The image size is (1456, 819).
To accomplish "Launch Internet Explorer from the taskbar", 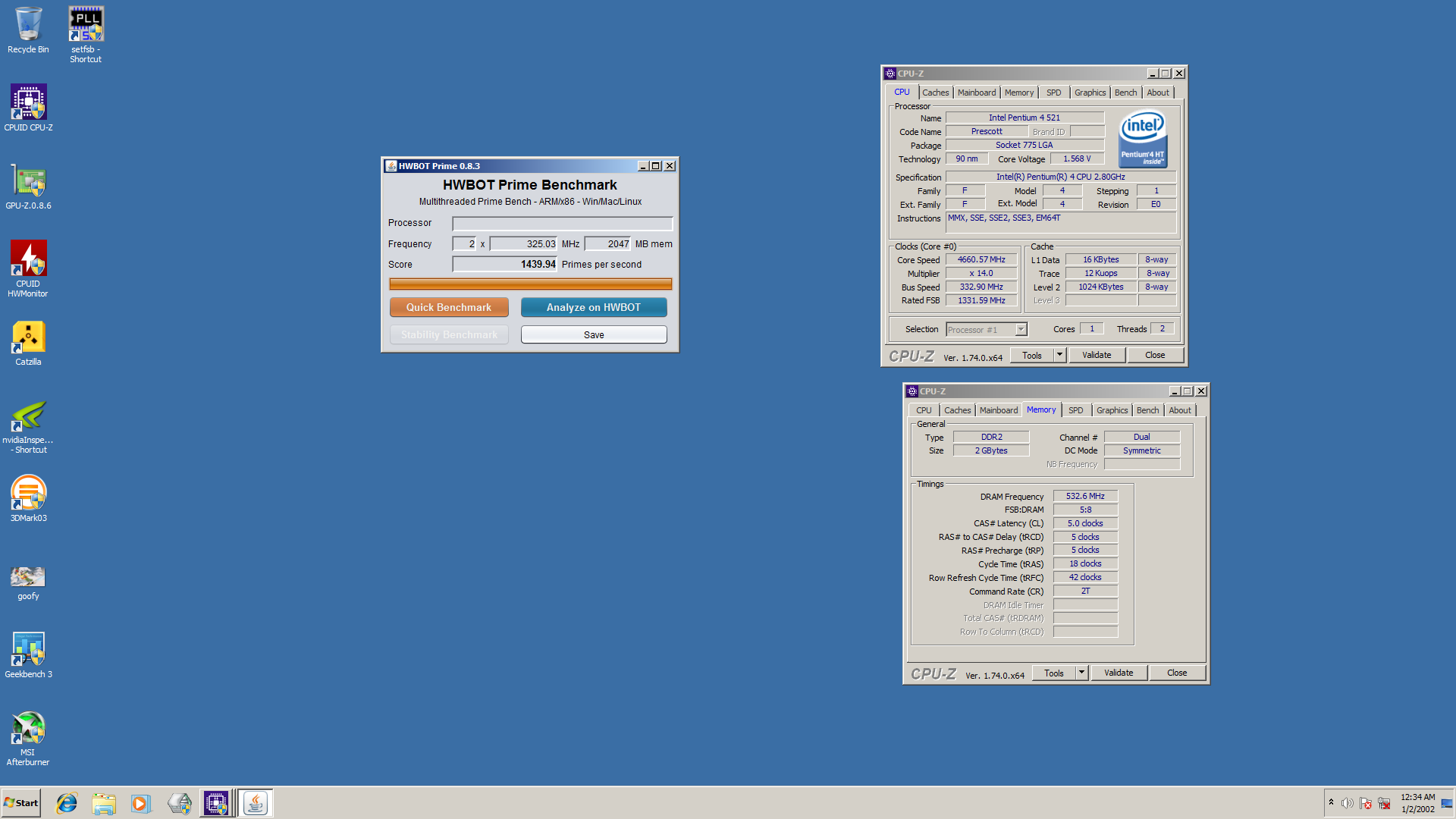I will [x=67, y=803].
